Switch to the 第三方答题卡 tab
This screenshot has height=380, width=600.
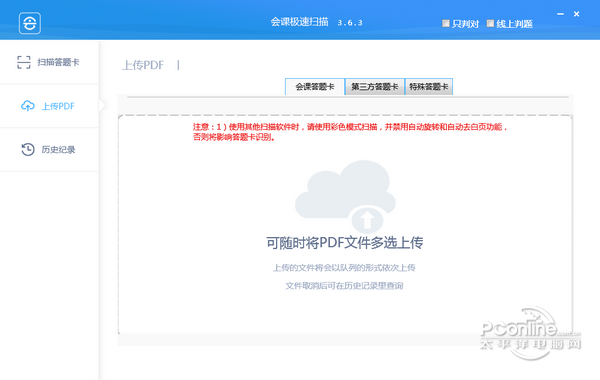point(375,86)
